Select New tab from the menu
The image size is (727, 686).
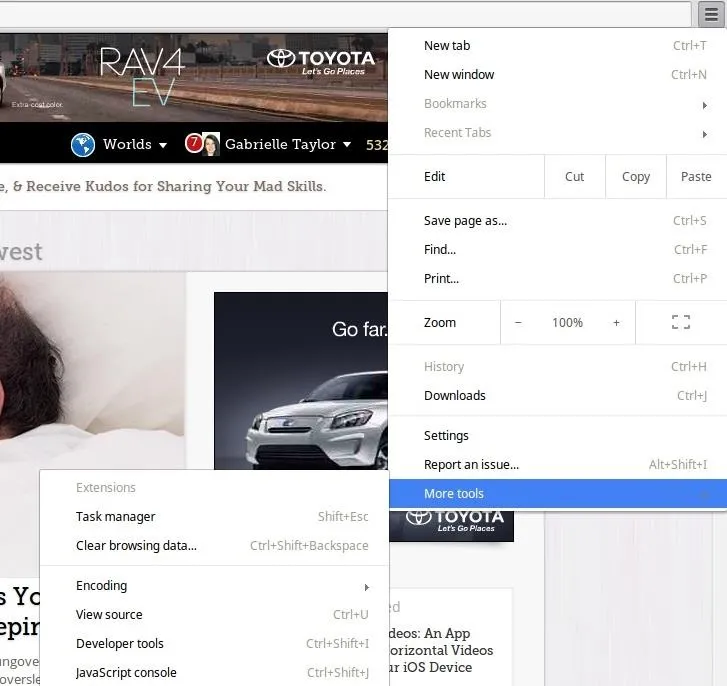click(557, 45)
